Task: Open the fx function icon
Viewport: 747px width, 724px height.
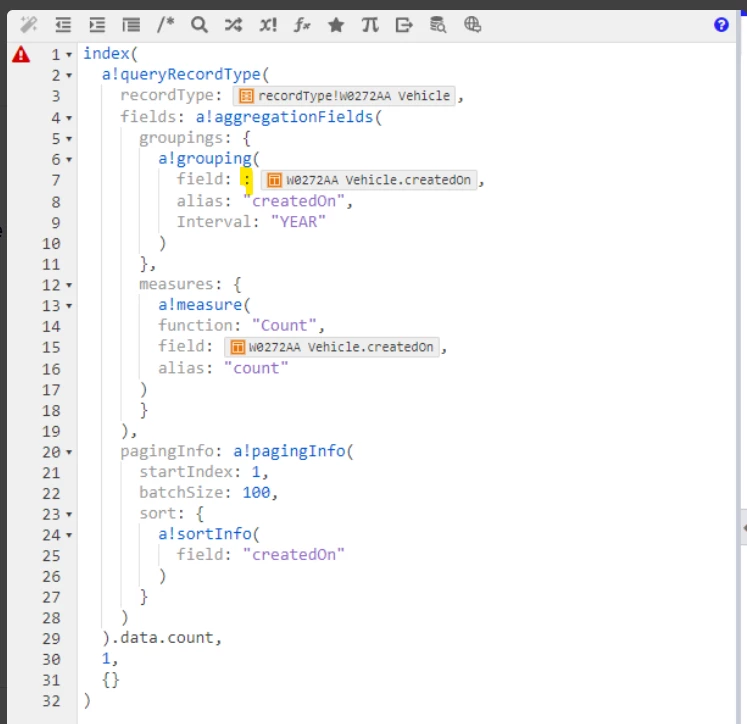Action: (x=302, y=24)
